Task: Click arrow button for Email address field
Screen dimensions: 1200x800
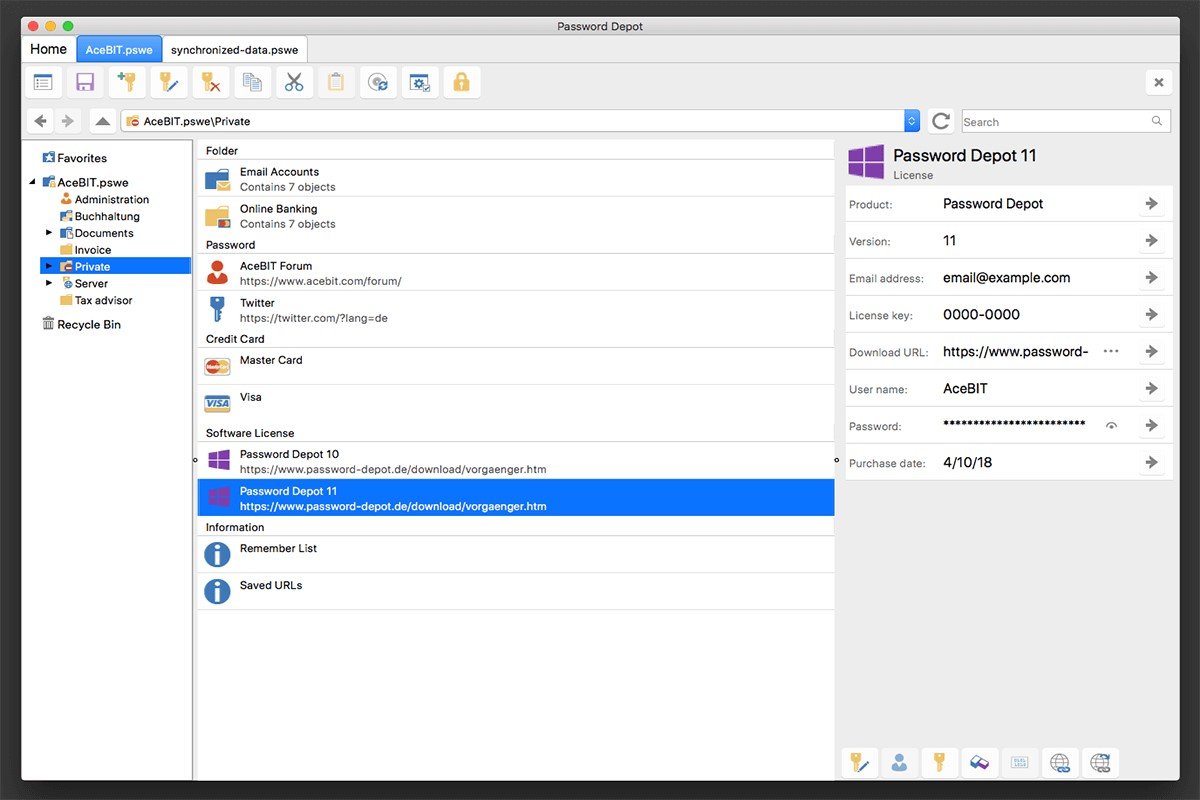Action: tap(1152, 278)
